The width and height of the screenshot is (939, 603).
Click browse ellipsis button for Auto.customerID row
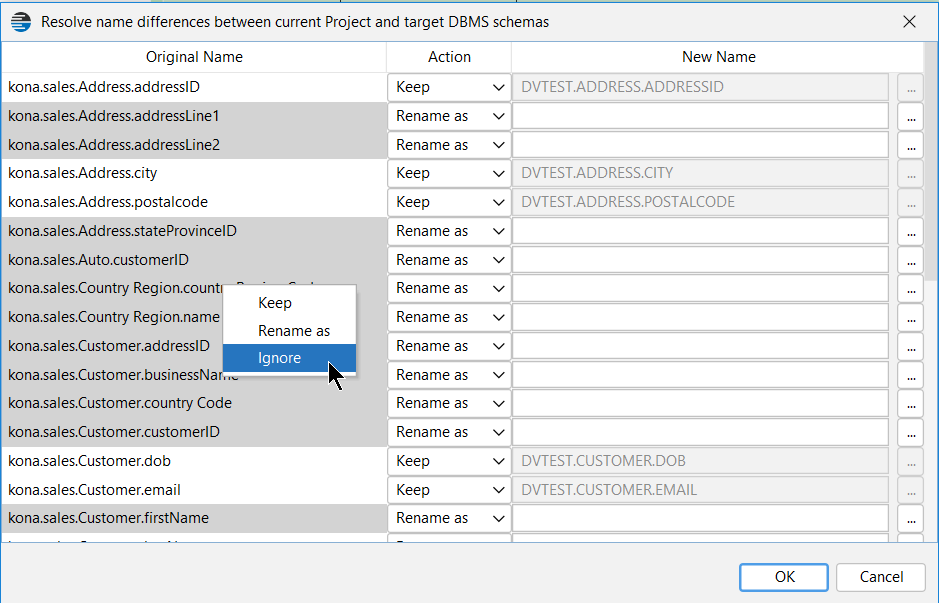[911, 260]
